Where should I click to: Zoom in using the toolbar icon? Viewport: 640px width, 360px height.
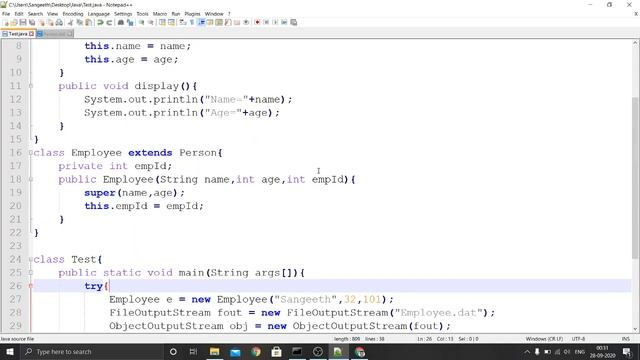tap(142, 22)
